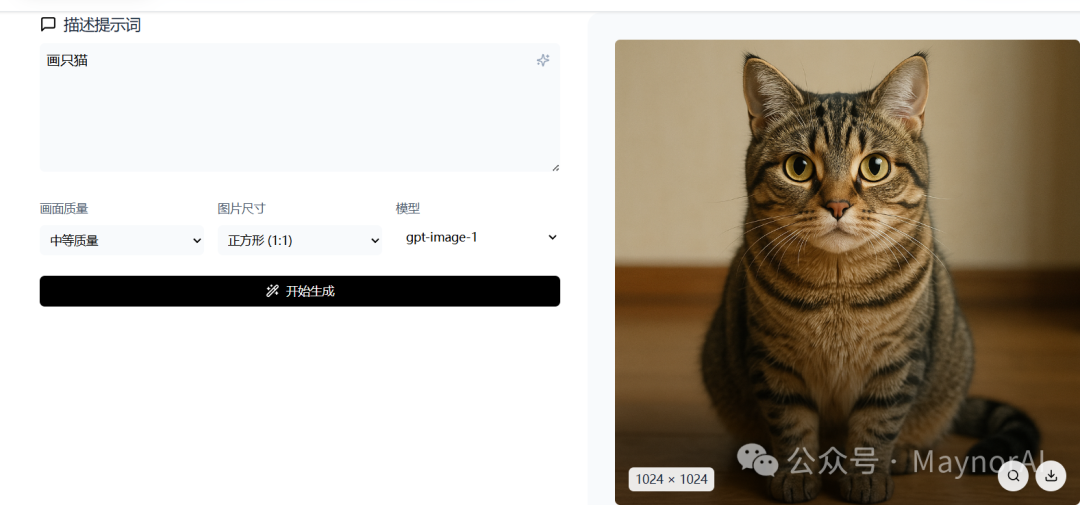Screen dimensions: 1080x505
Task: Click the chat bubble icon beside 描述提示词
Action: [48, 25]
